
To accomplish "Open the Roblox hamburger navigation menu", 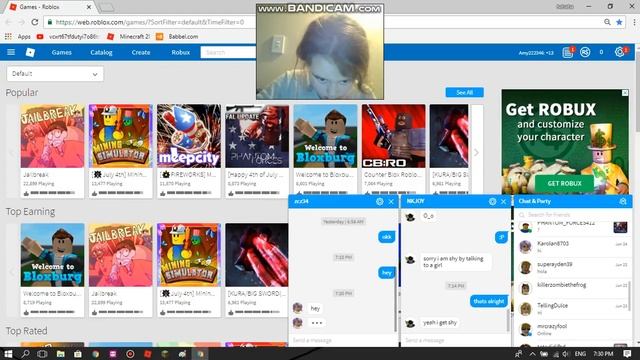I will pos(11,52).
